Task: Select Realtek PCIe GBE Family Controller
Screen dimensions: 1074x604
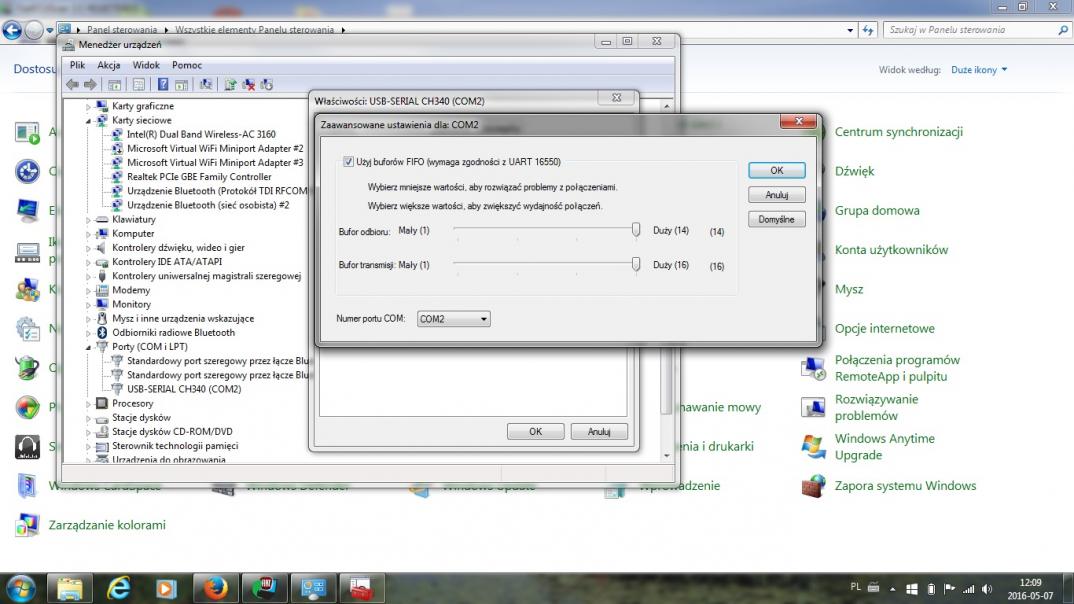Action: [199, 177]
